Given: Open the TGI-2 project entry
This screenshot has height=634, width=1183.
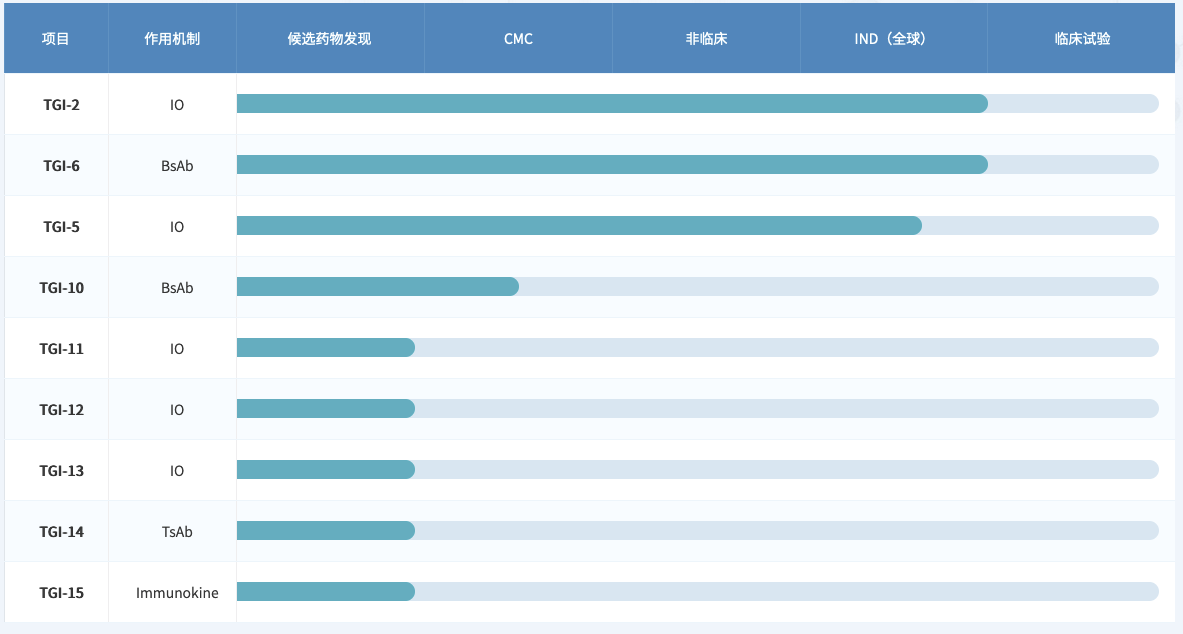Looking at the screenshot, I should (x=56, y=104).
